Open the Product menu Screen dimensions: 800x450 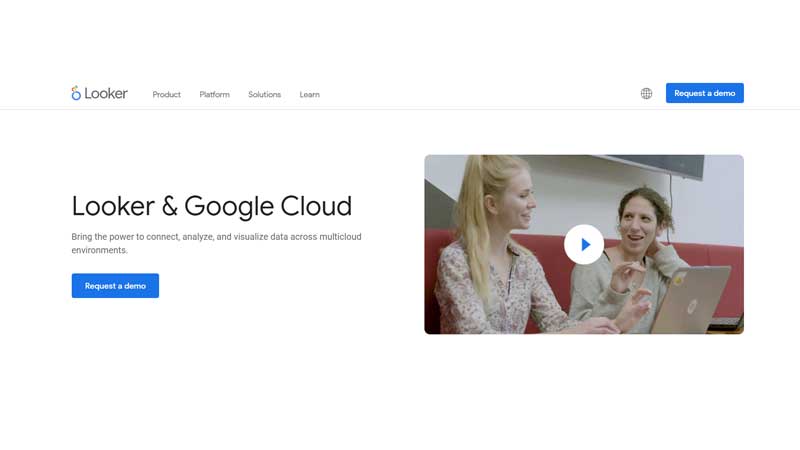coord(166,94)
